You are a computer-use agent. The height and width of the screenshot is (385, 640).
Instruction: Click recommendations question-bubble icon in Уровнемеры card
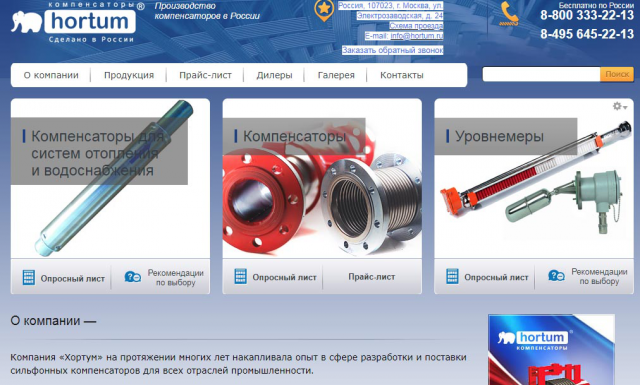[x=556, y=276]
